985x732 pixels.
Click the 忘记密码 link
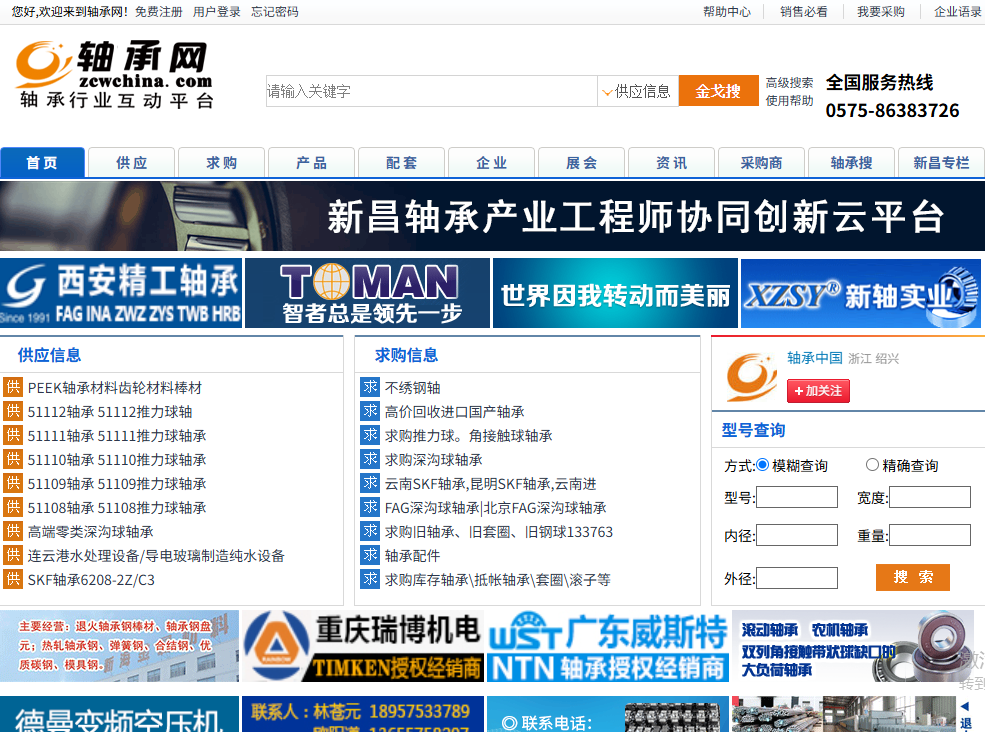tap(275, 11)
